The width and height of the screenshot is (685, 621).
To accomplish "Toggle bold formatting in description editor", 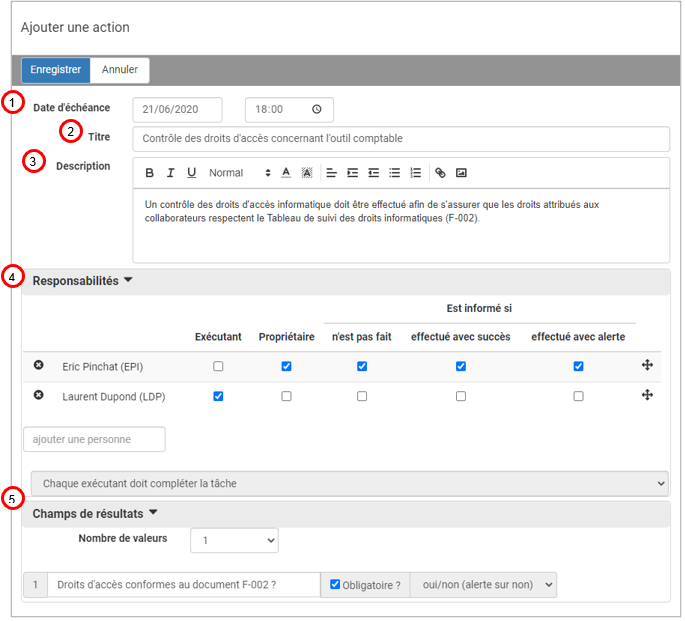I will (x=150, y=173).
